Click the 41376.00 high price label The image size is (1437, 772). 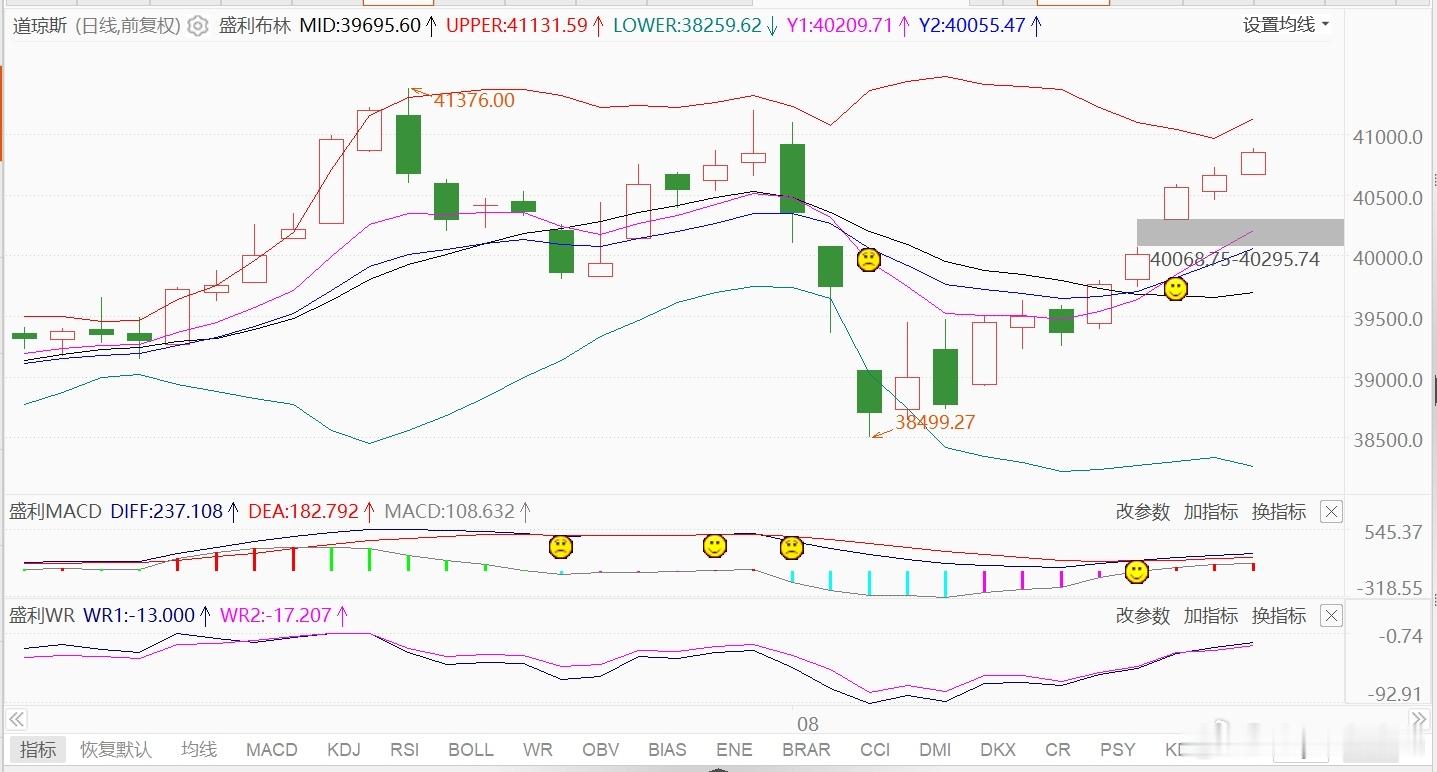(474, 100)
